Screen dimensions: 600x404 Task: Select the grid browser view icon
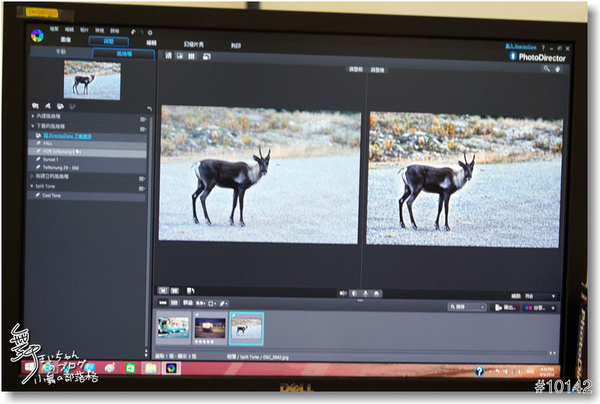(x=191, y=56)
